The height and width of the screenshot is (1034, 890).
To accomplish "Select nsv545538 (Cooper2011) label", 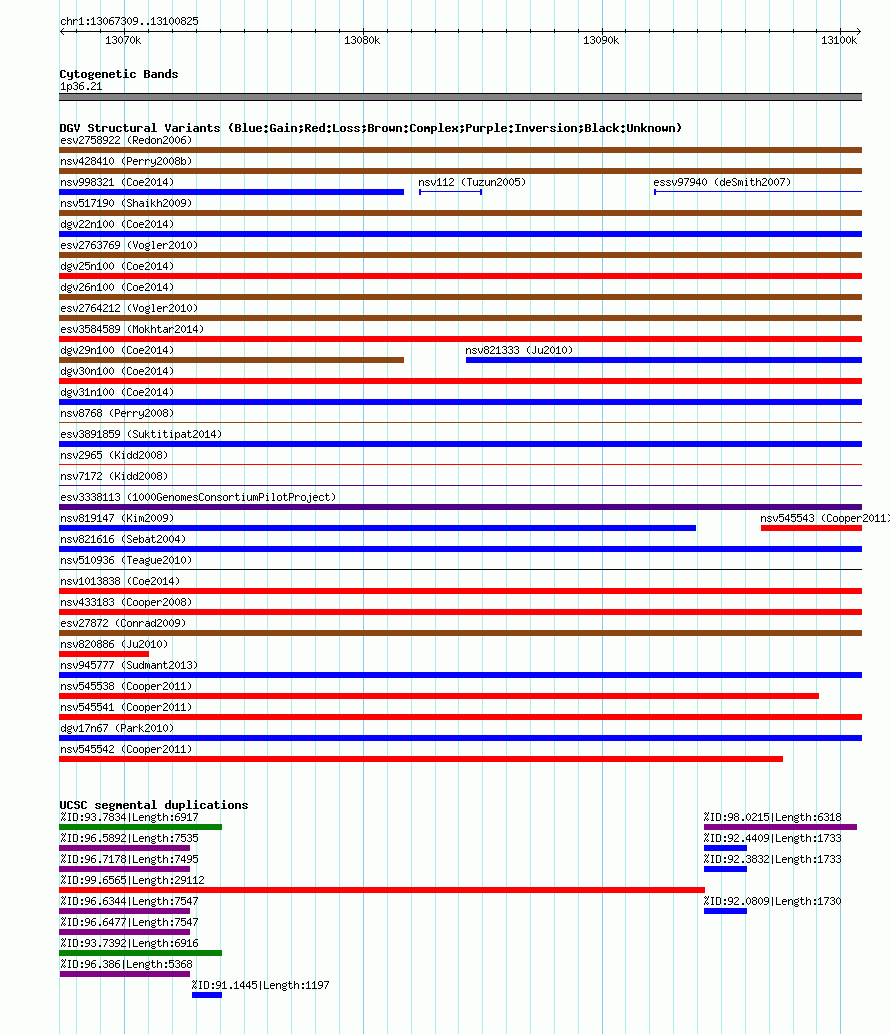I will (x=126, y=686).
